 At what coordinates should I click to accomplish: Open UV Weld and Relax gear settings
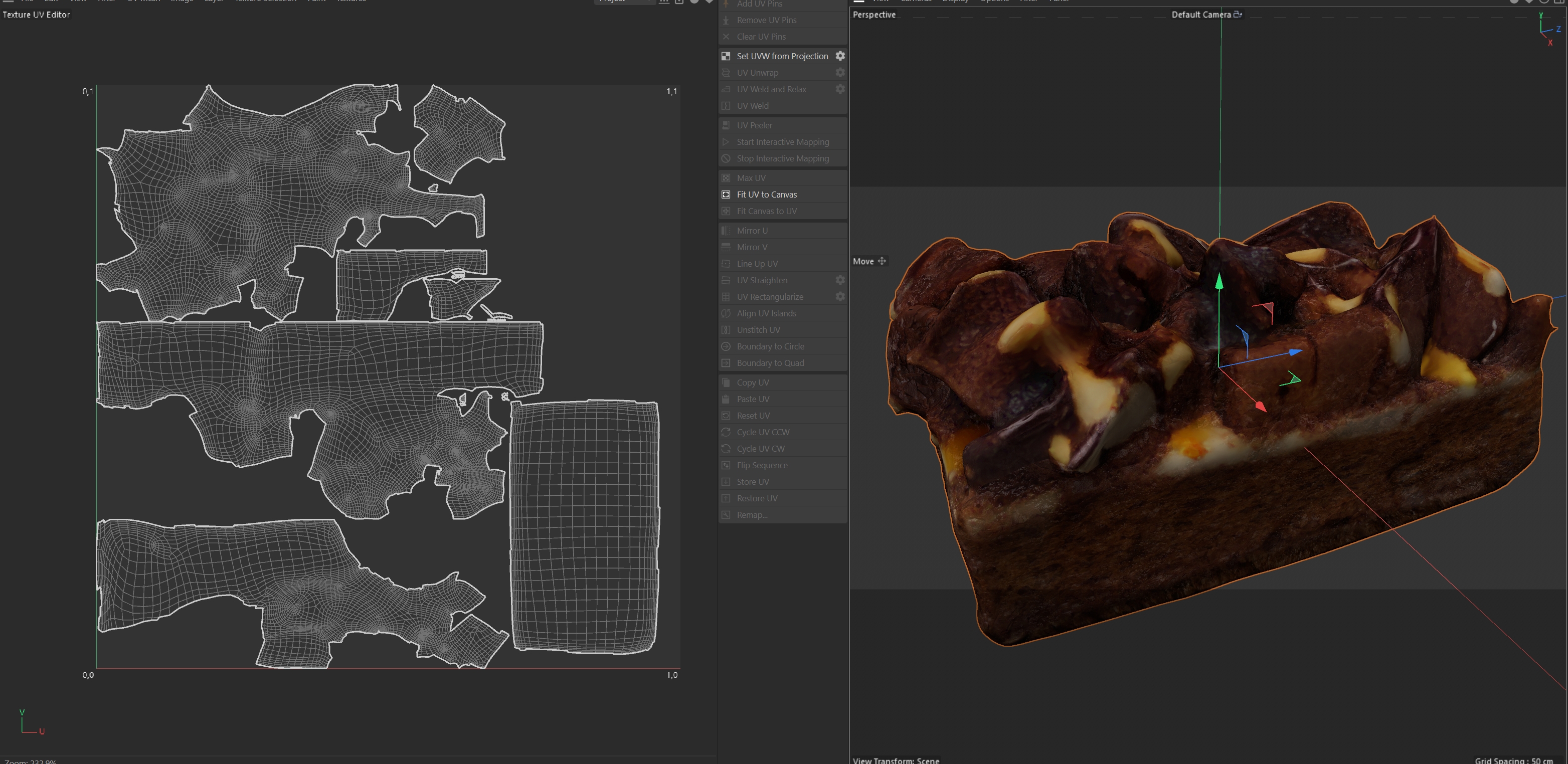click(840, 89)
